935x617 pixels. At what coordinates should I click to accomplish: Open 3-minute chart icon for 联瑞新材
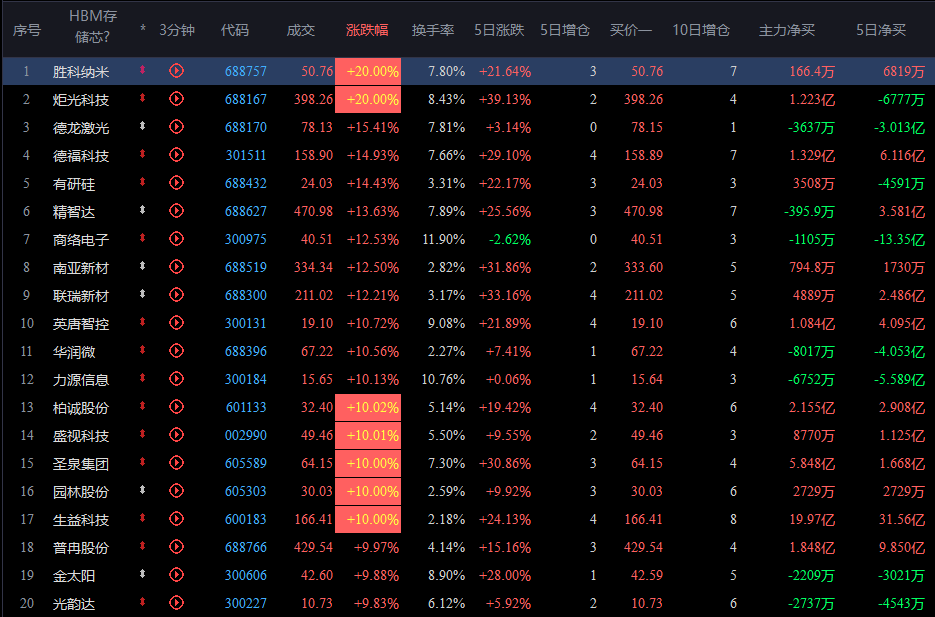point(177,295)
